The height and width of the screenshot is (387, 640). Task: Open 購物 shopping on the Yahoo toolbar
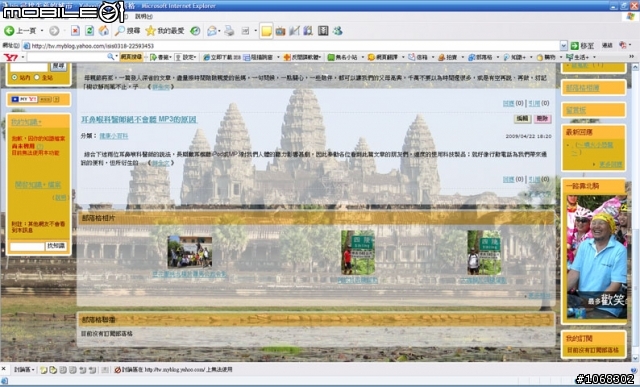tap(546, 57)
